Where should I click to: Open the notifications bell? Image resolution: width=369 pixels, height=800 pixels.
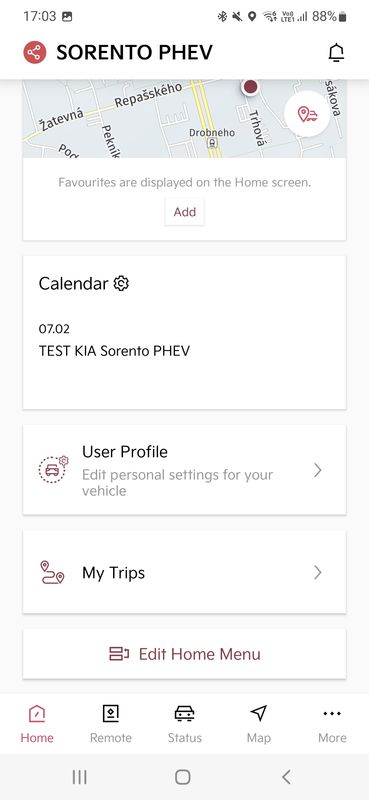click(x=336, y=53)
